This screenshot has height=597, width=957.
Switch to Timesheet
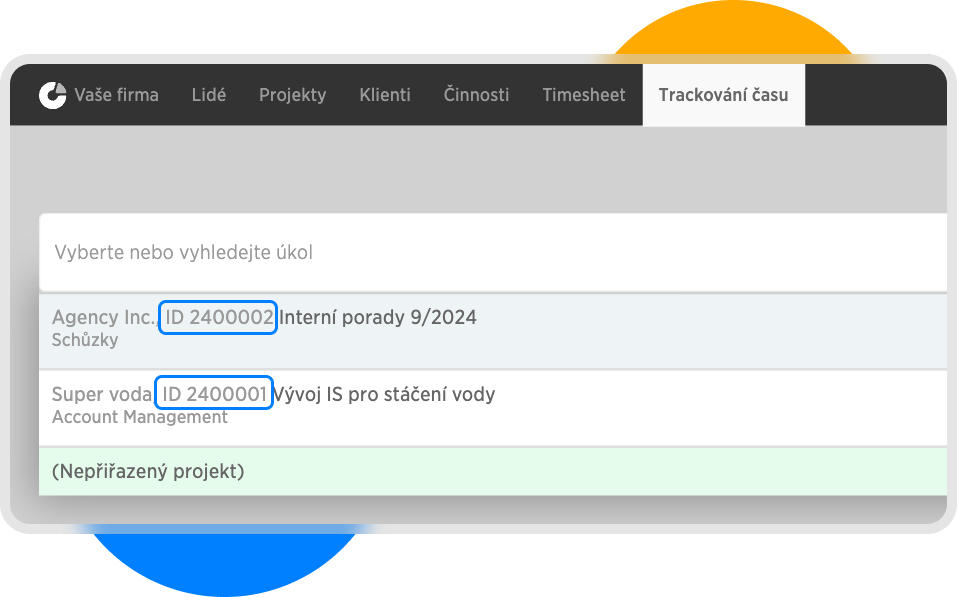pyautogui.click(x=584, y=95)
